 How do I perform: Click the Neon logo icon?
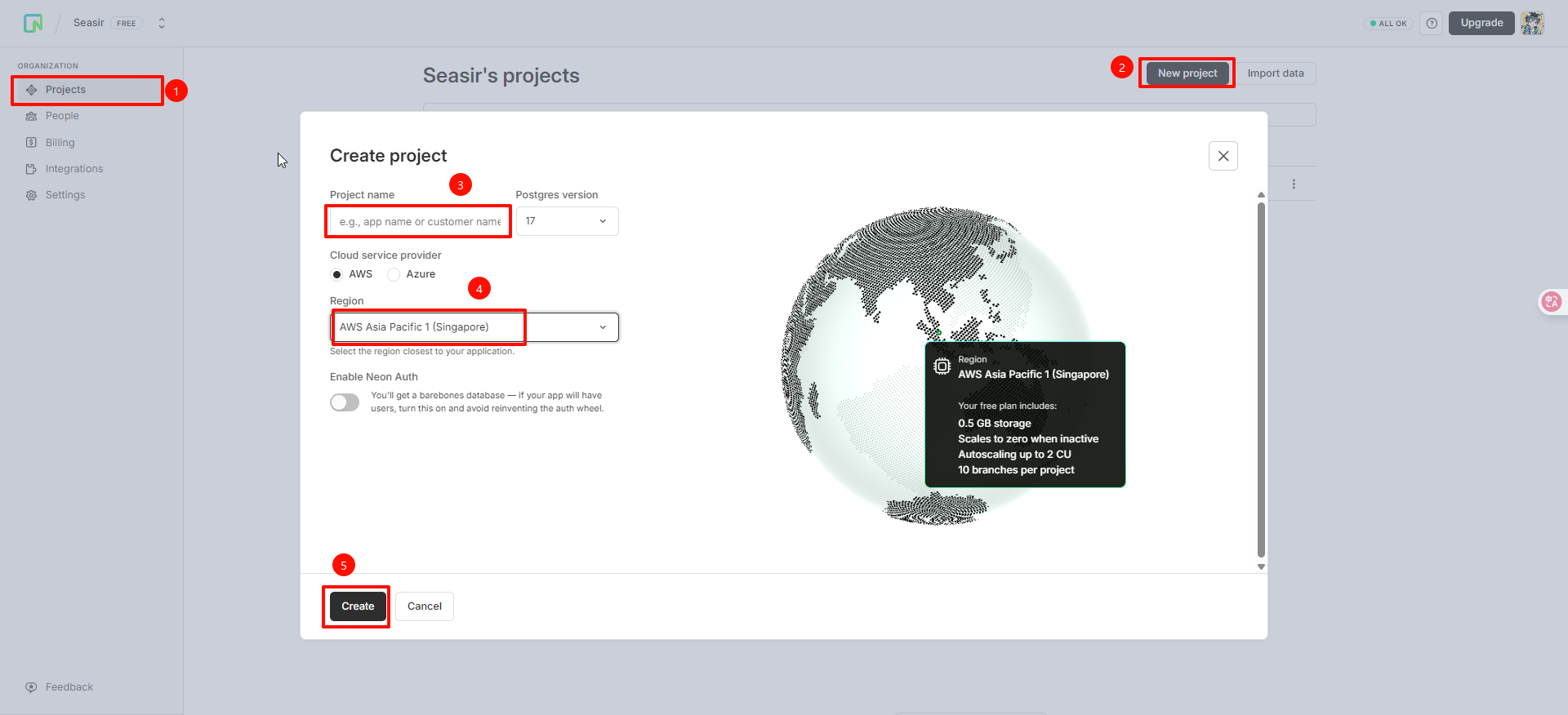[x=33, y=23]
